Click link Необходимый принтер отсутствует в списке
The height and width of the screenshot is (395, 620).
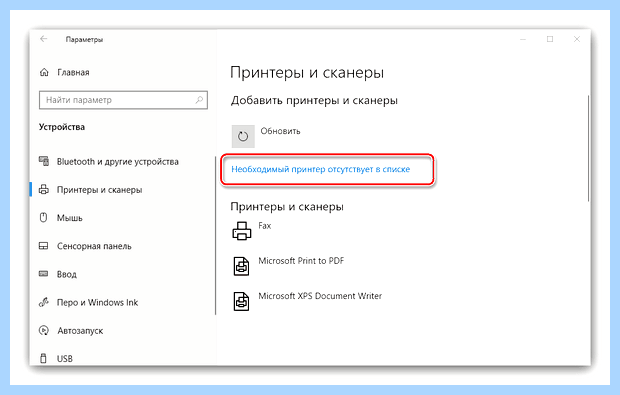(321, 169)
